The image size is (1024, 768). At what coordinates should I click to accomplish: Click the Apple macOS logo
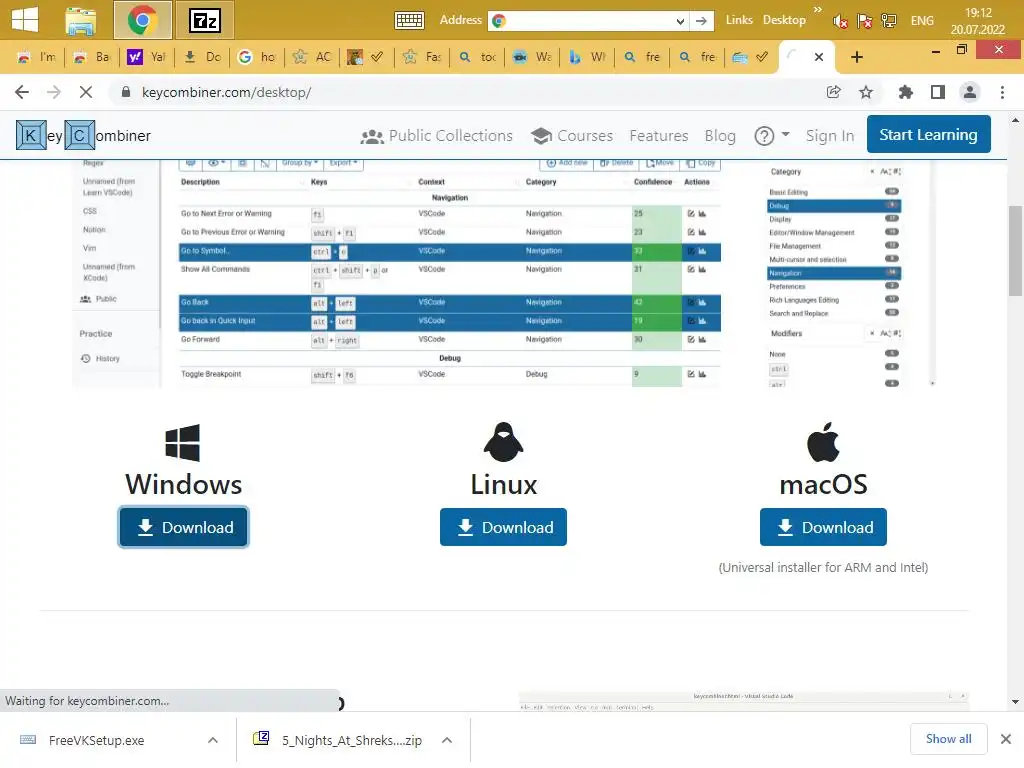pos(823,442)
